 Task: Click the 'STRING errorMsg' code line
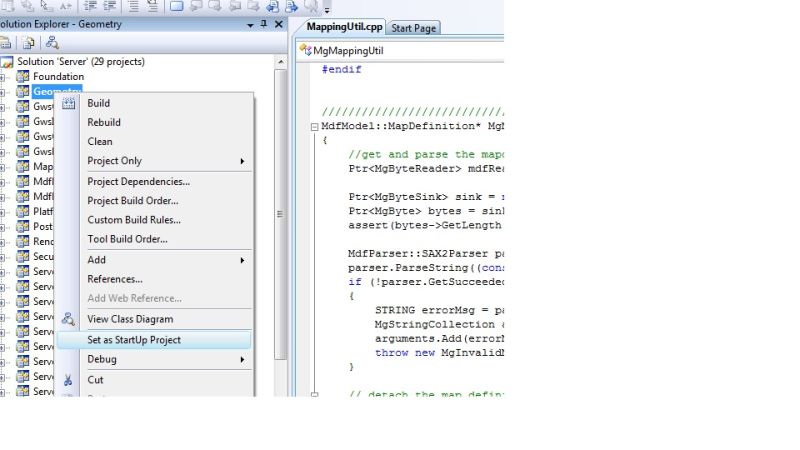(x=439, y=310)
